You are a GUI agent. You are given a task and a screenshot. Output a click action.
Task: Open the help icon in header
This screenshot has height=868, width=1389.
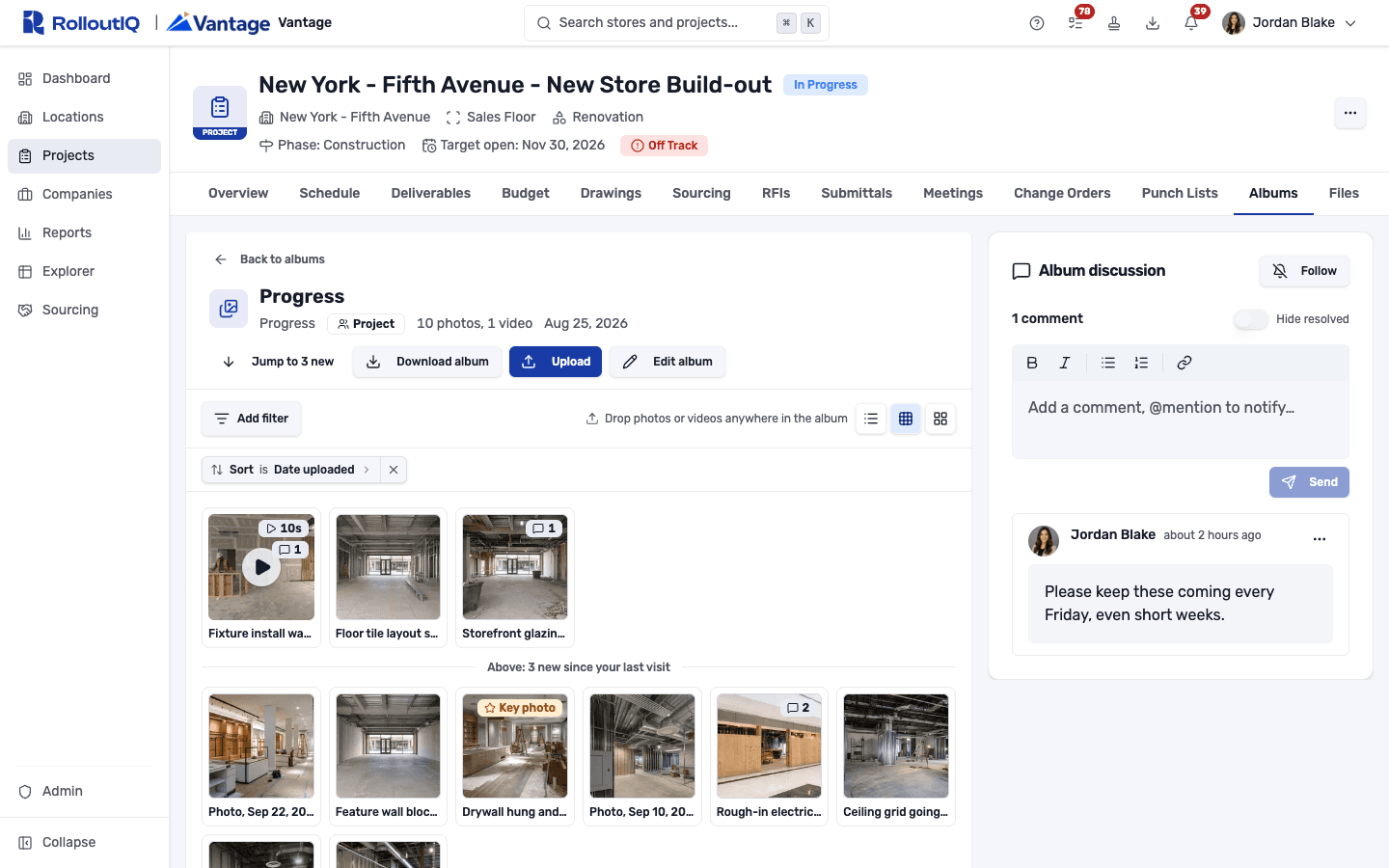(1037, 23)
